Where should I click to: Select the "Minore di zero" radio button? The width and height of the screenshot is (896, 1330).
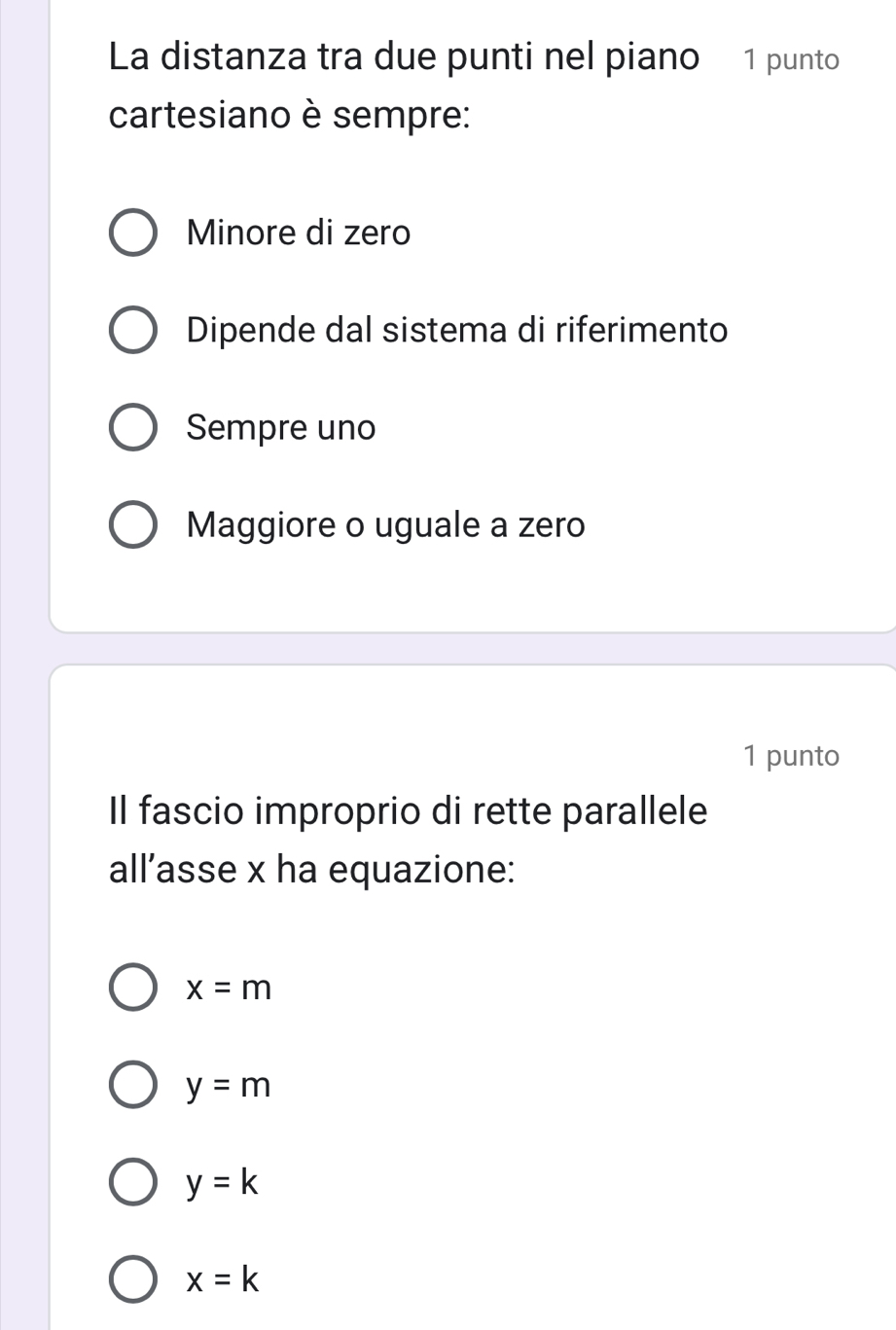(132, 234)
